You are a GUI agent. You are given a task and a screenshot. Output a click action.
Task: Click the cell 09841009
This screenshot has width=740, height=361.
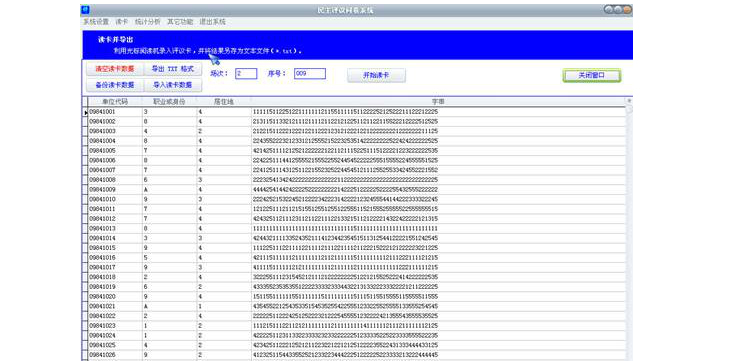point(115,190)
